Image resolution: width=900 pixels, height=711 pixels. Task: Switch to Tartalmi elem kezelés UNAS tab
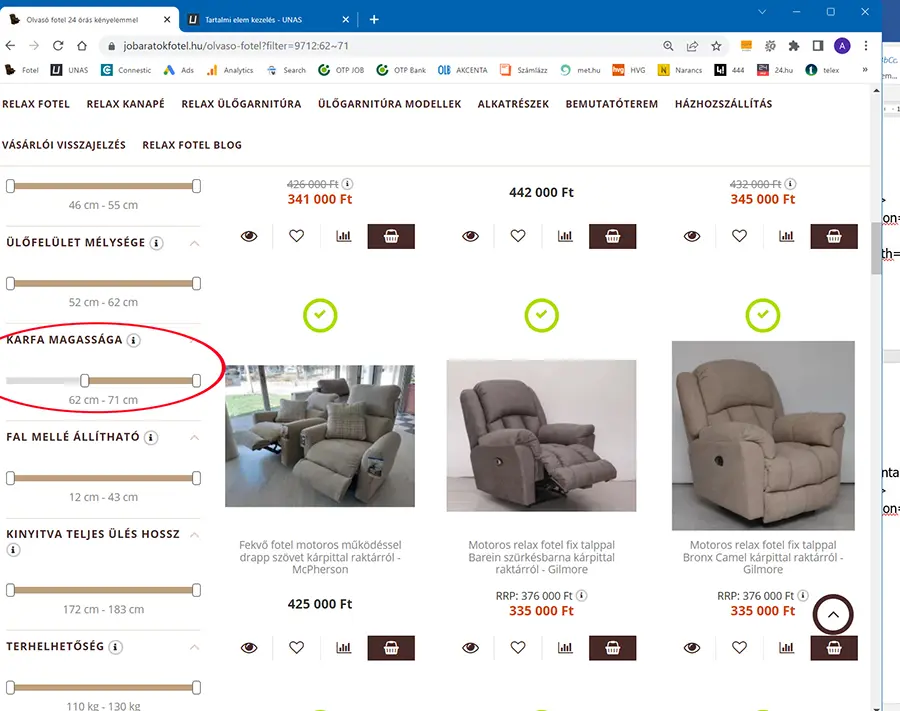pyautogui.click(x=254, y=20)
